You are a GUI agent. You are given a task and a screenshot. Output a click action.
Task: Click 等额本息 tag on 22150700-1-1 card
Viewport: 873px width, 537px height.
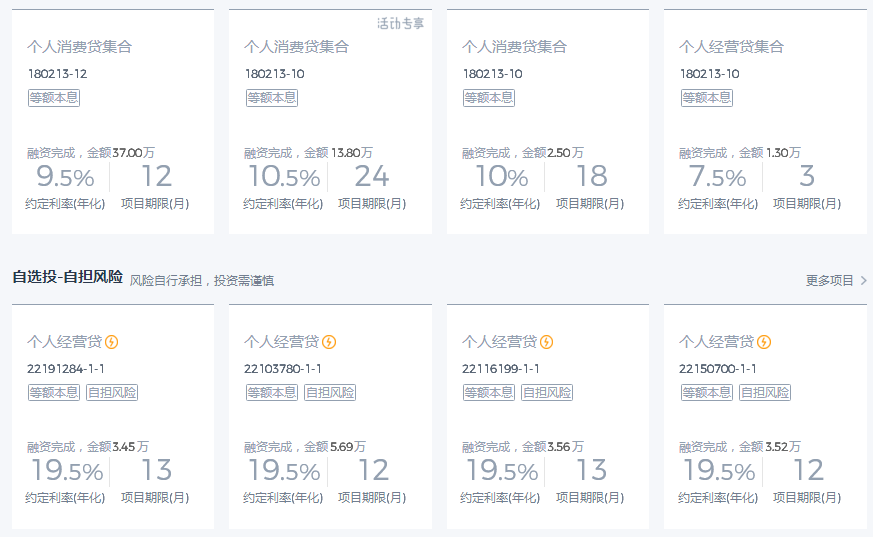(707, 393)
